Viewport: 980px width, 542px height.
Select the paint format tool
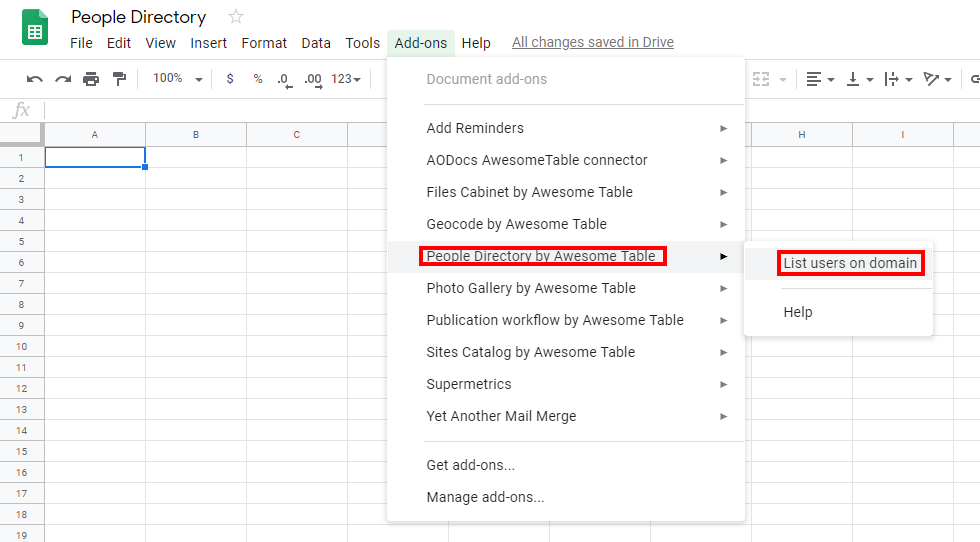119,79
